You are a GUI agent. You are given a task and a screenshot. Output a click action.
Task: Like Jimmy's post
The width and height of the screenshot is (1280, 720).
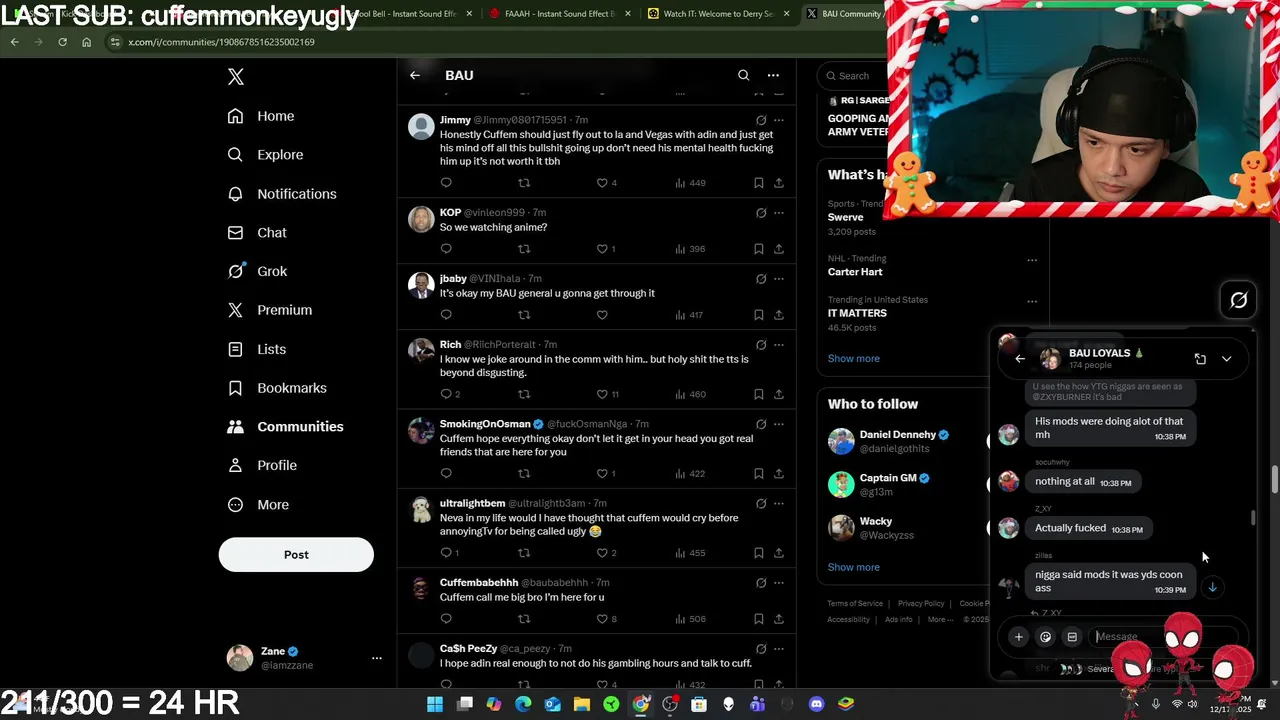coord(602,183)
